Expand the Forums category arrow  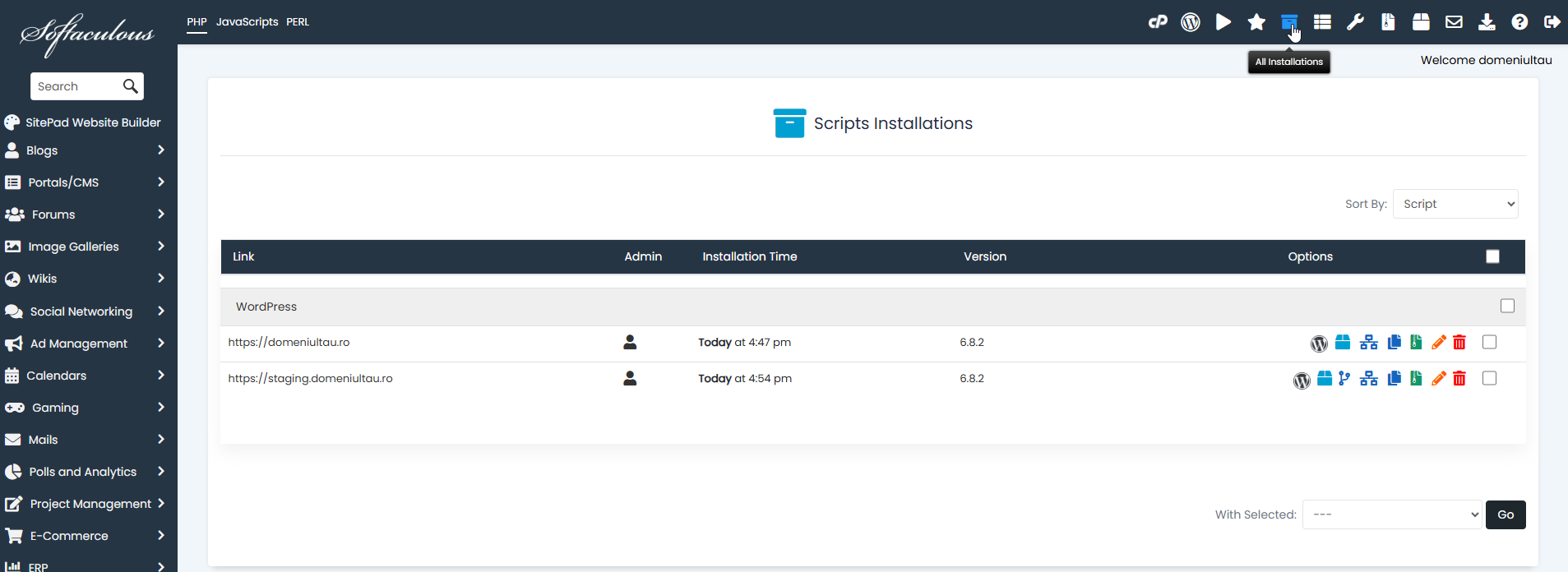pyautogui.click(x=161, y=214)
